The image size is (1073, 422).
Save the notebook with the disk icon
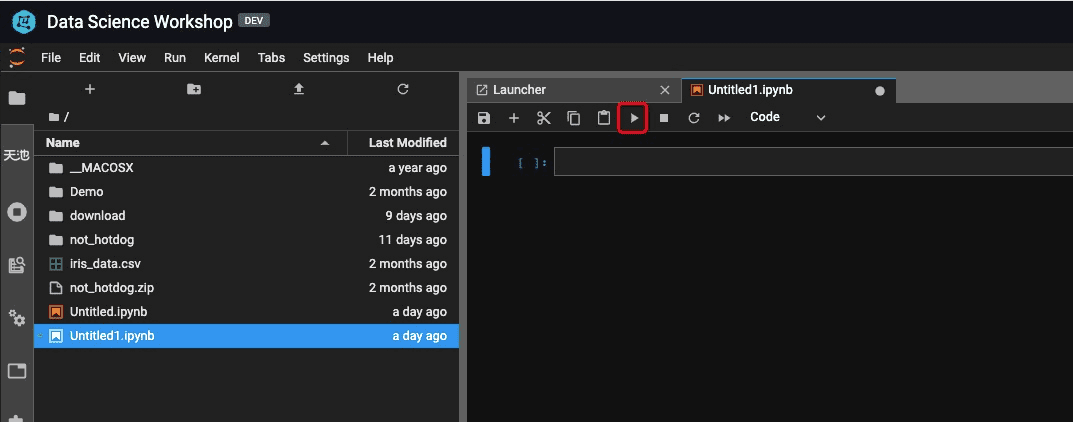484,118
